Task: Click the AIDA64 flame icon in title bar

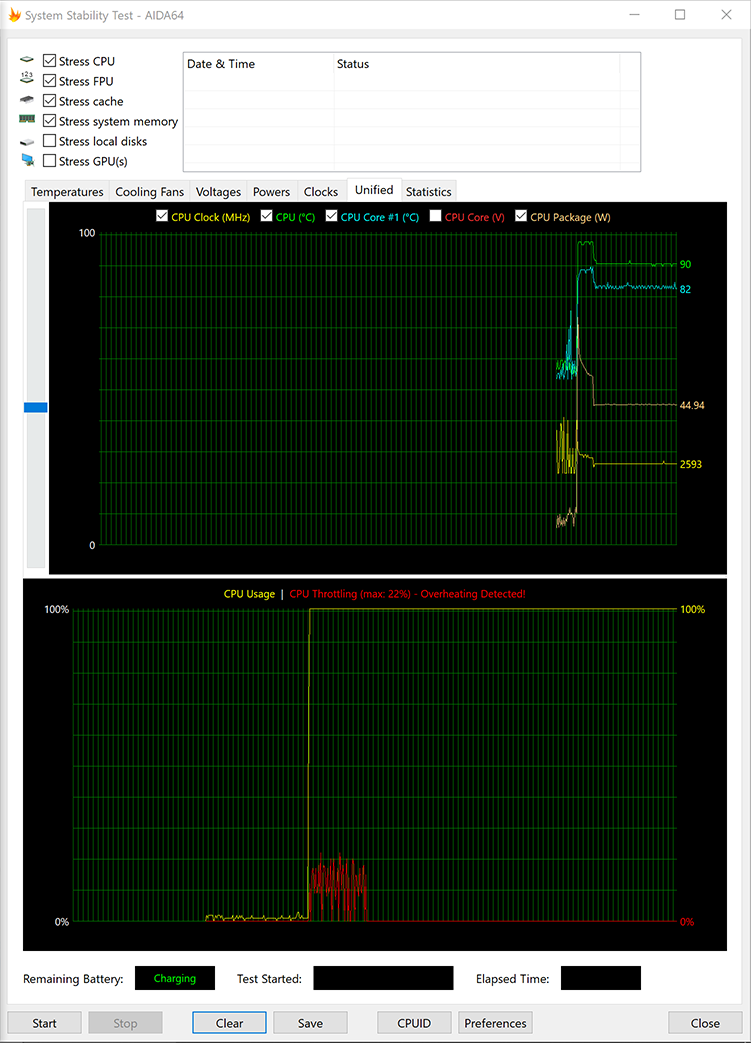Action: coord(14,15)
